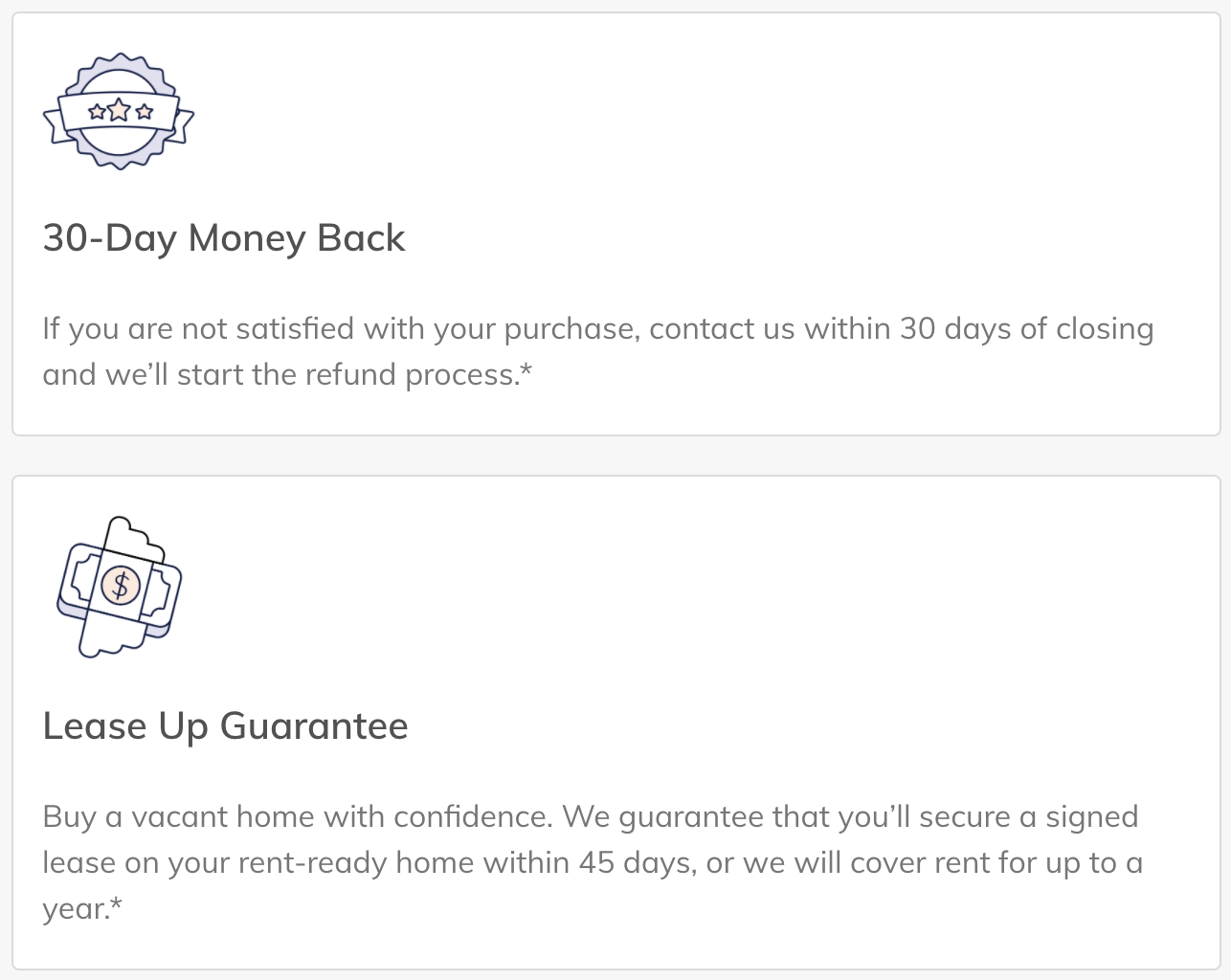
Task: Click the left star on the badge ribbon
Action: [97, 112]
